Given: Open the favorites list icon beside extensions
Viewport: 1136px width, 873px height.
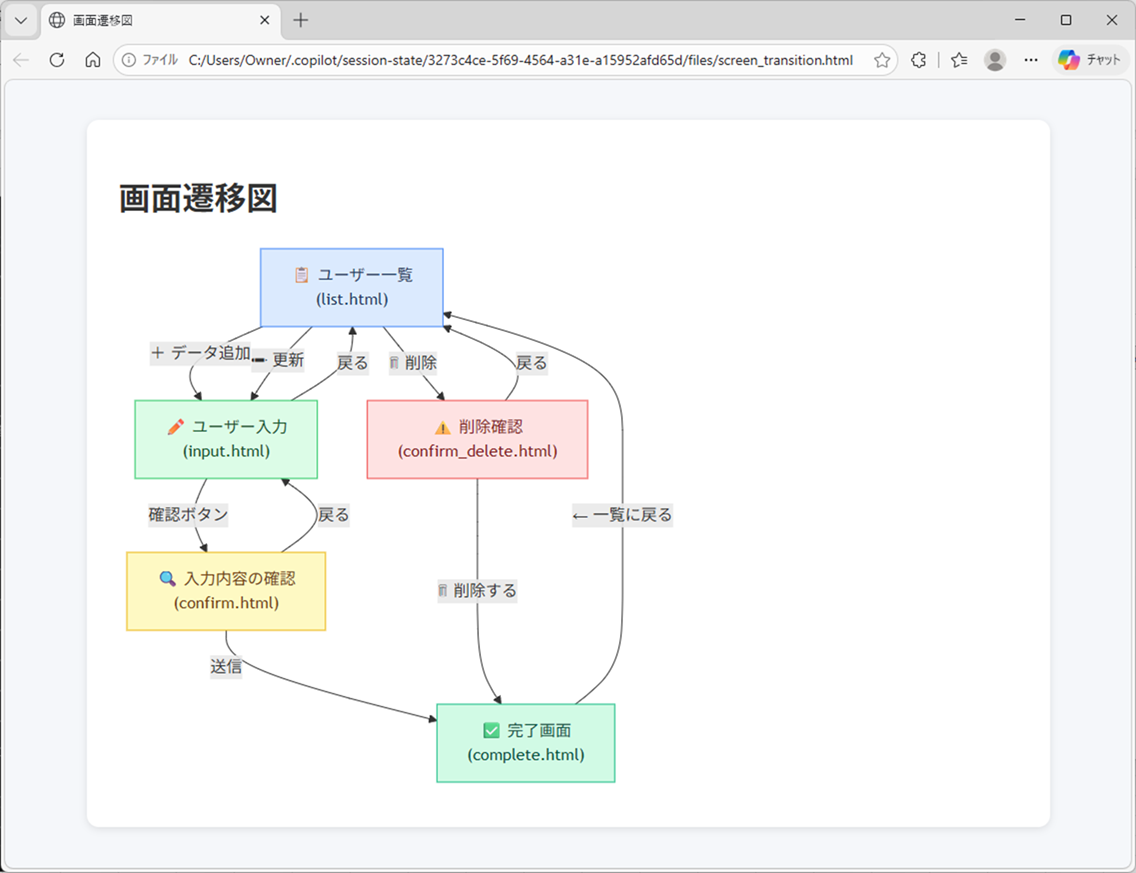Looking at the screenshot, I should [958, 60].
